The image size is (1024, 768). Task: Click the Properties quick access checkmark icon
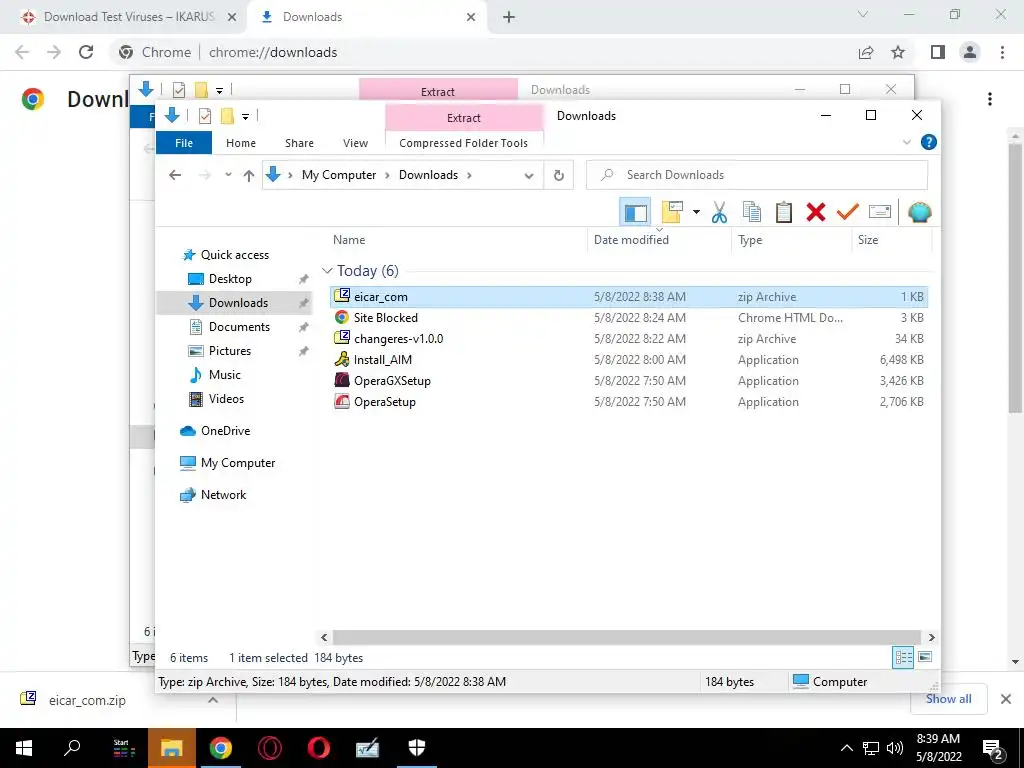coord(204,116)
